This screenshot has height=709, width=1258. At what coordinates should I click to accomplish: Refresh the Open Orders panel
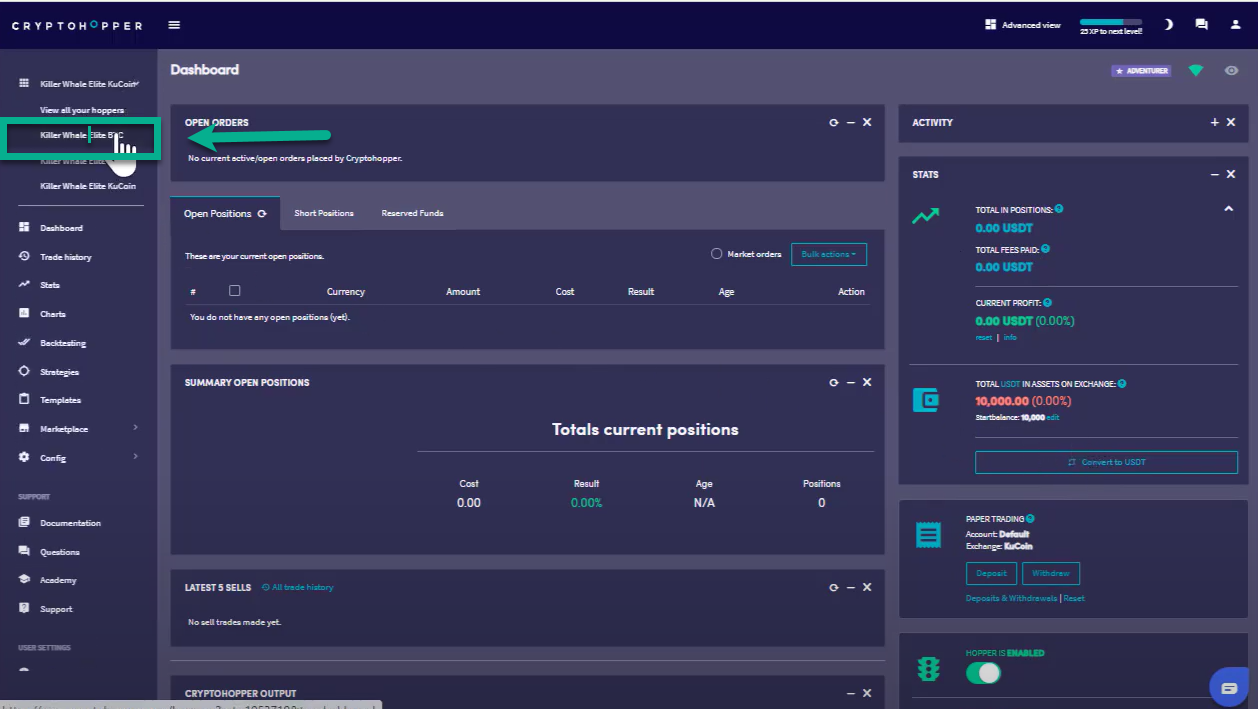coord(833,122)
